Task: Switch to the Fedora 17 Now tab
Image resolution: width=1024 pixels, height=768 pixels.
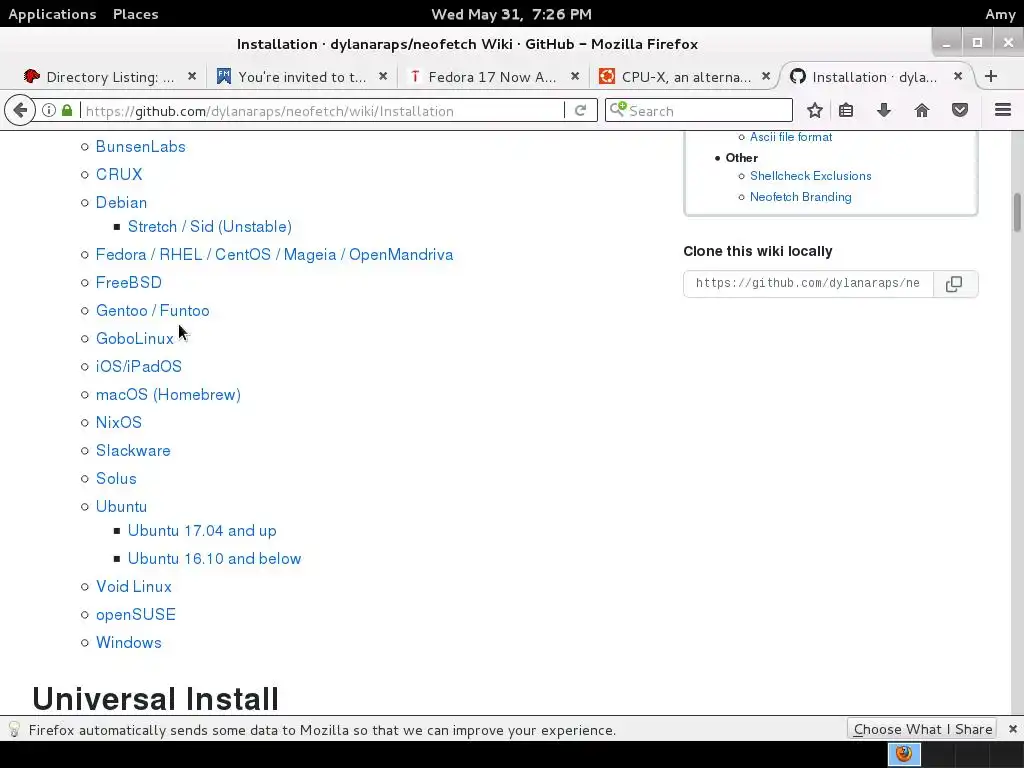Action: point(493,77)
